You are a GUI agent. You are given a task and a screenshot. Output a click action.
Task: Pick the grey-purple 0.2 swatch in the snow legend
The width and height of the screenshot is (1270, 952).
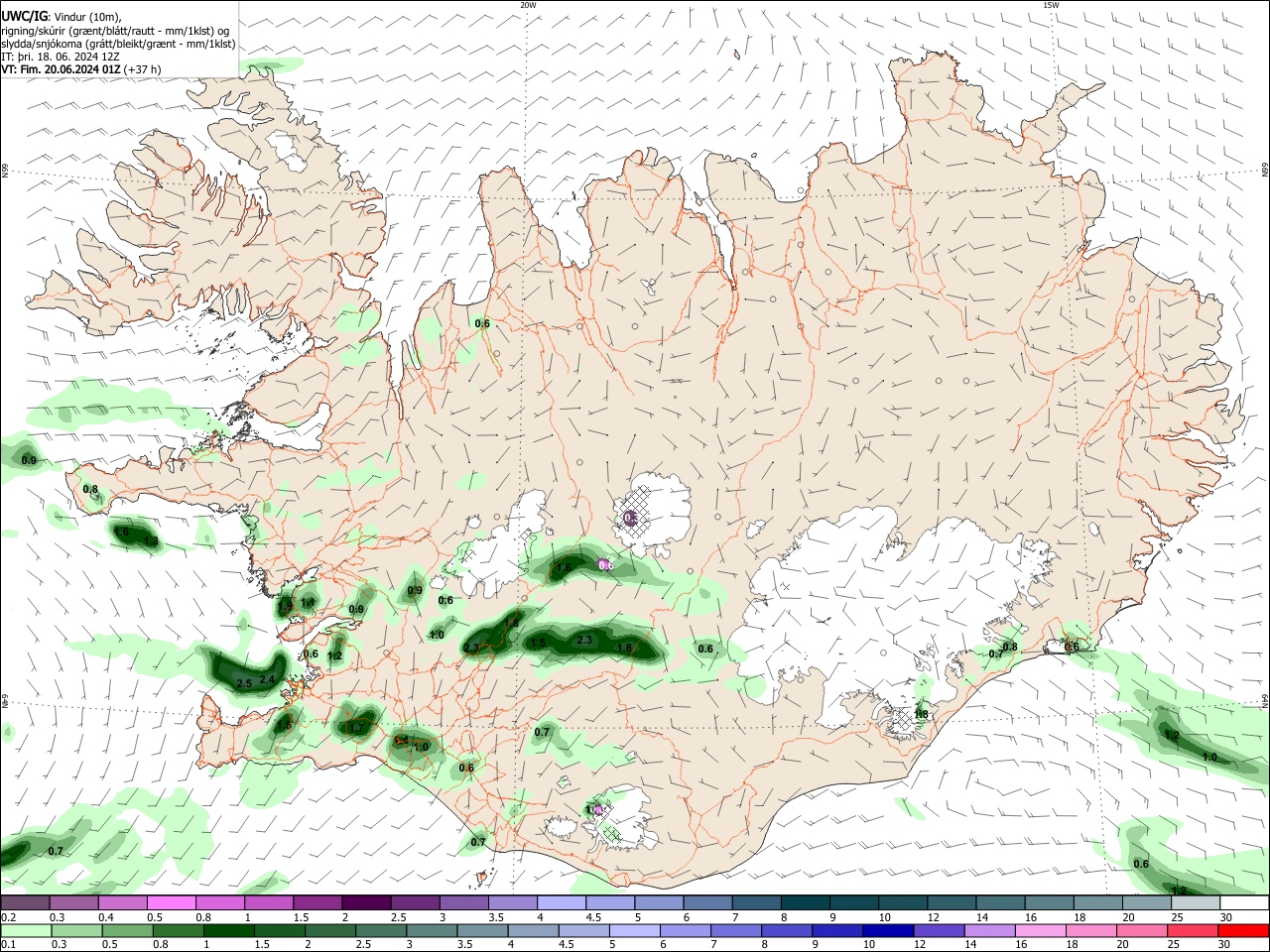tap(25, 902)
